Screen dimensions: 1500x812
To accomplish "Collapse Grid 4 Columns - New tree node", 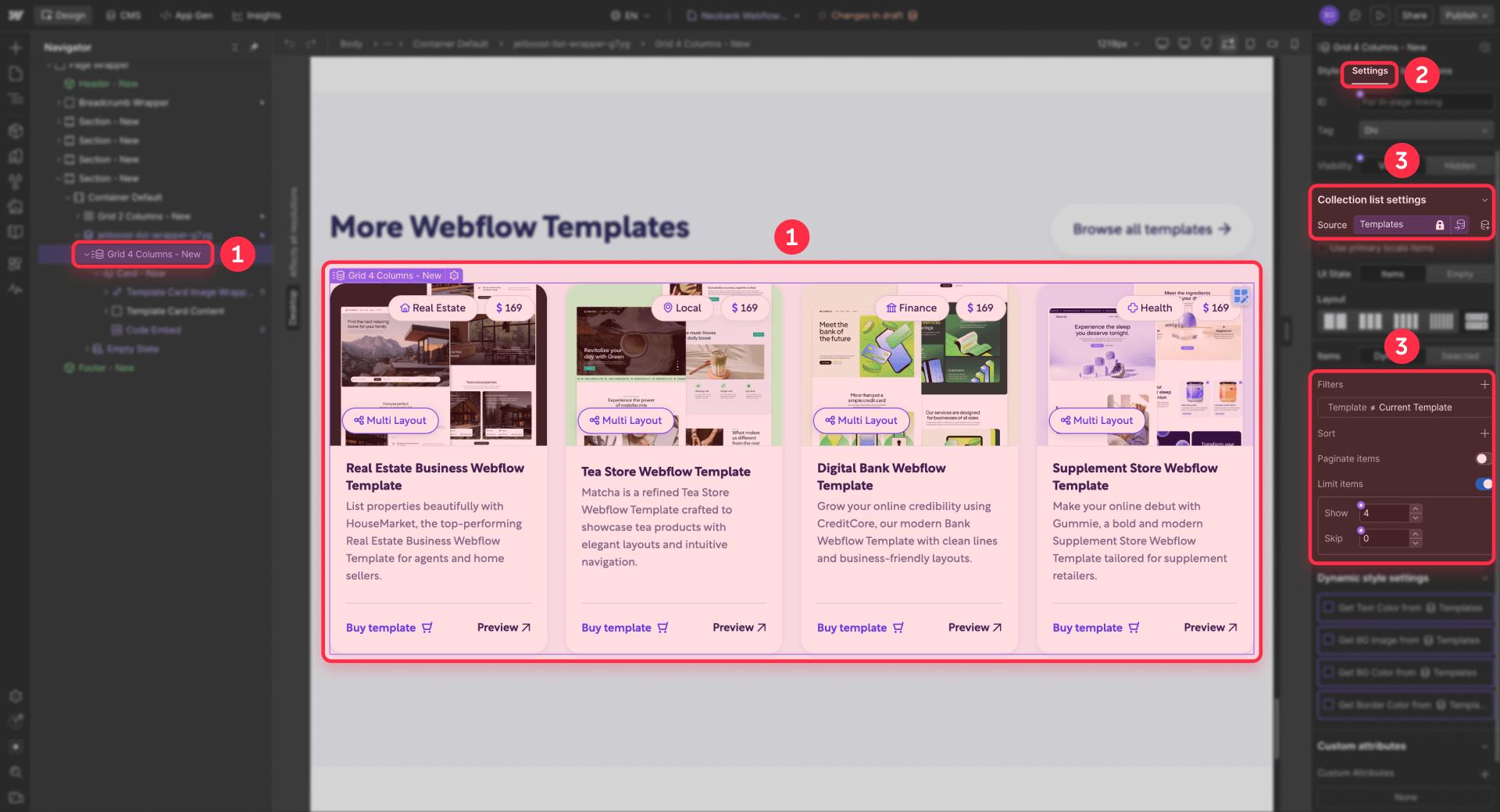I will [x=87, y=255].
